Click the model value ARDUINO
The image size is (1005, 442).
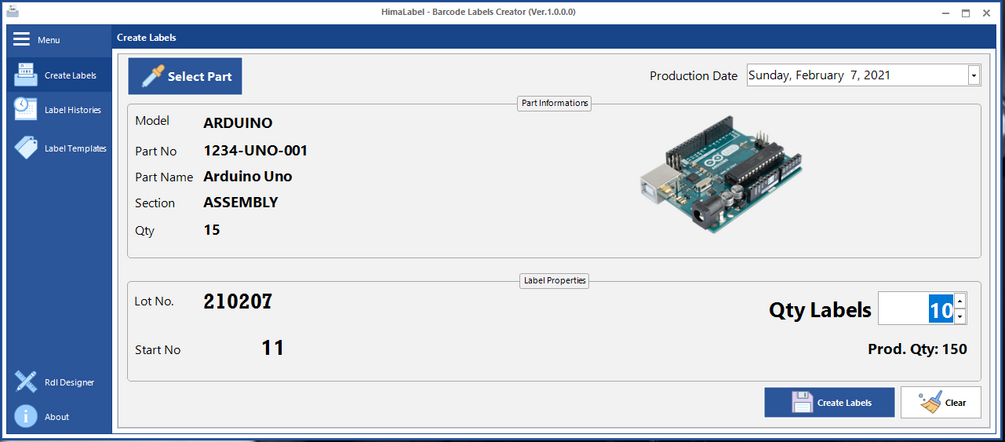pos(238,123)
